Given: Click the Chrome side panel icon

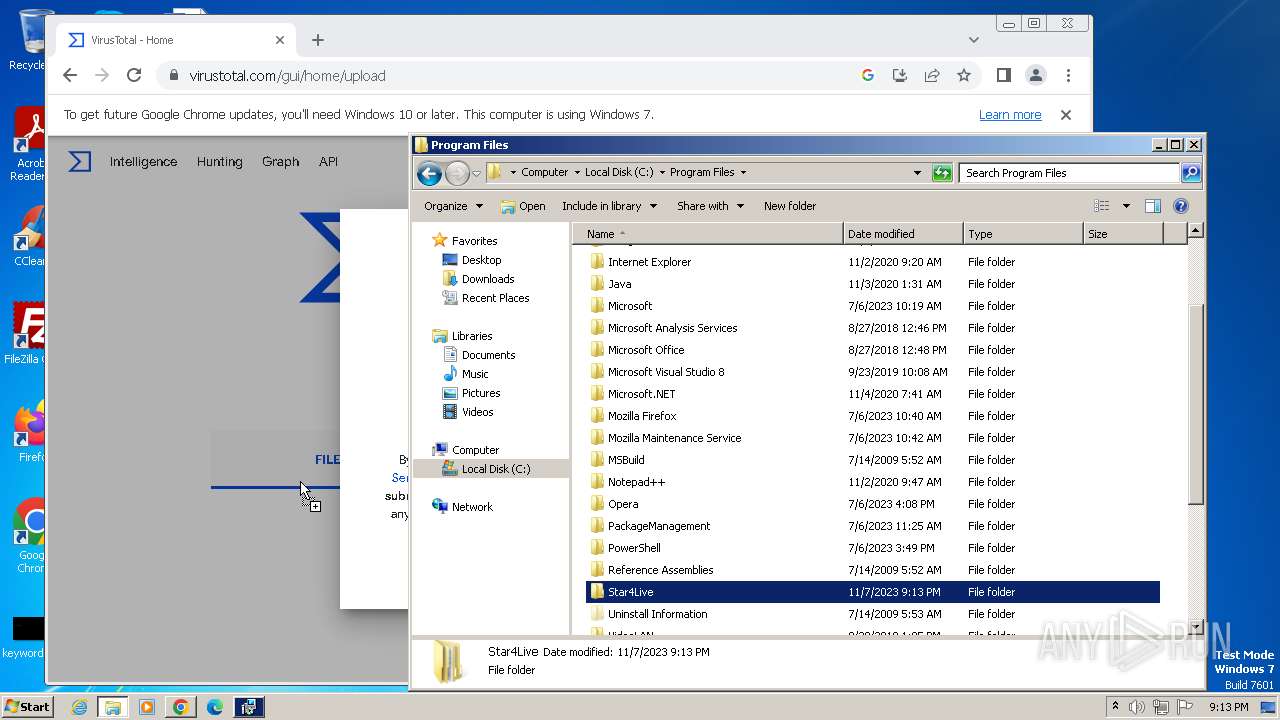Looking at the screenshot, I should (x=1004, y=75).
